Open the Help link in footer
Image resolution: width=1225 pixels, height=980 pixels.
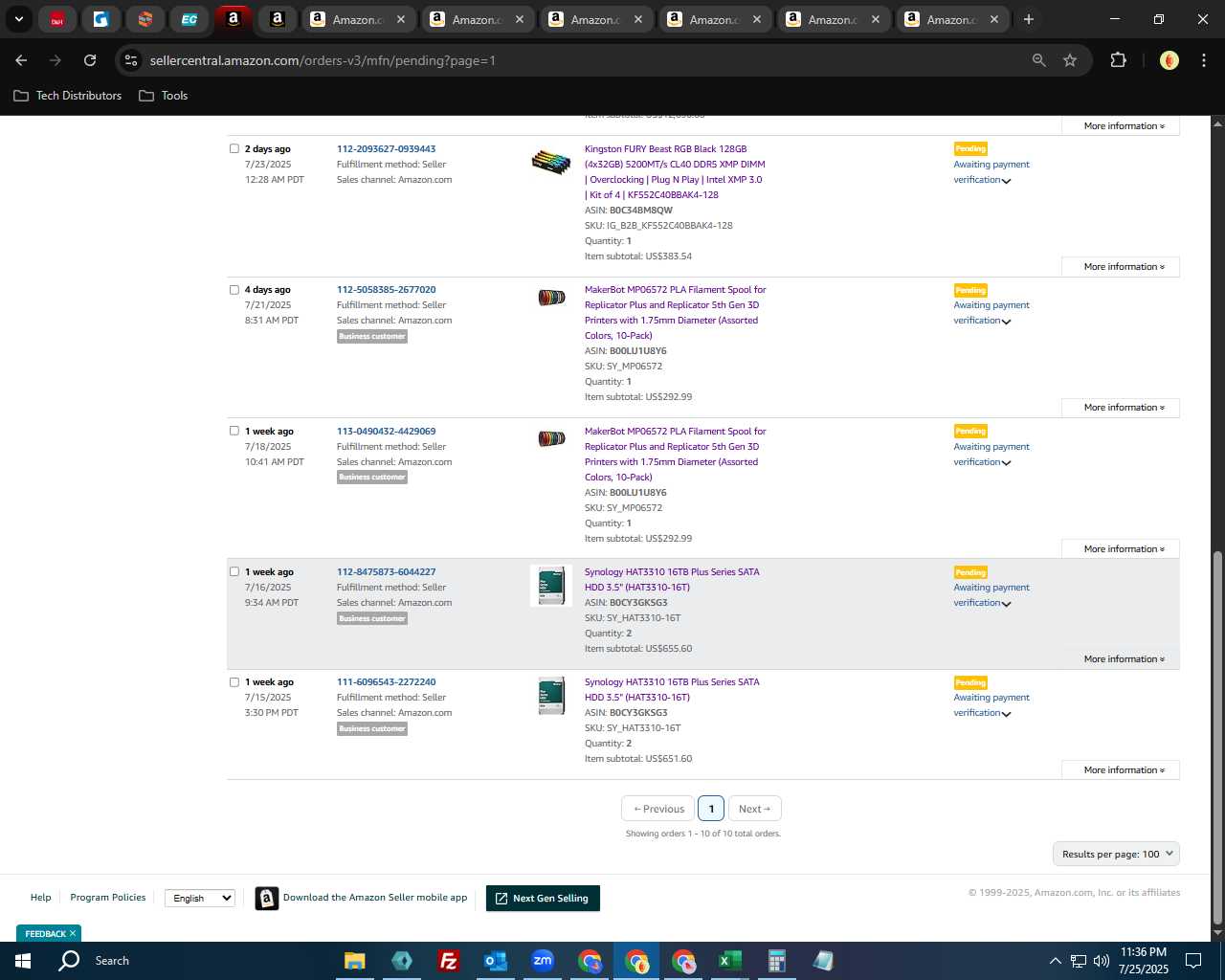click(x=40, y=898)
